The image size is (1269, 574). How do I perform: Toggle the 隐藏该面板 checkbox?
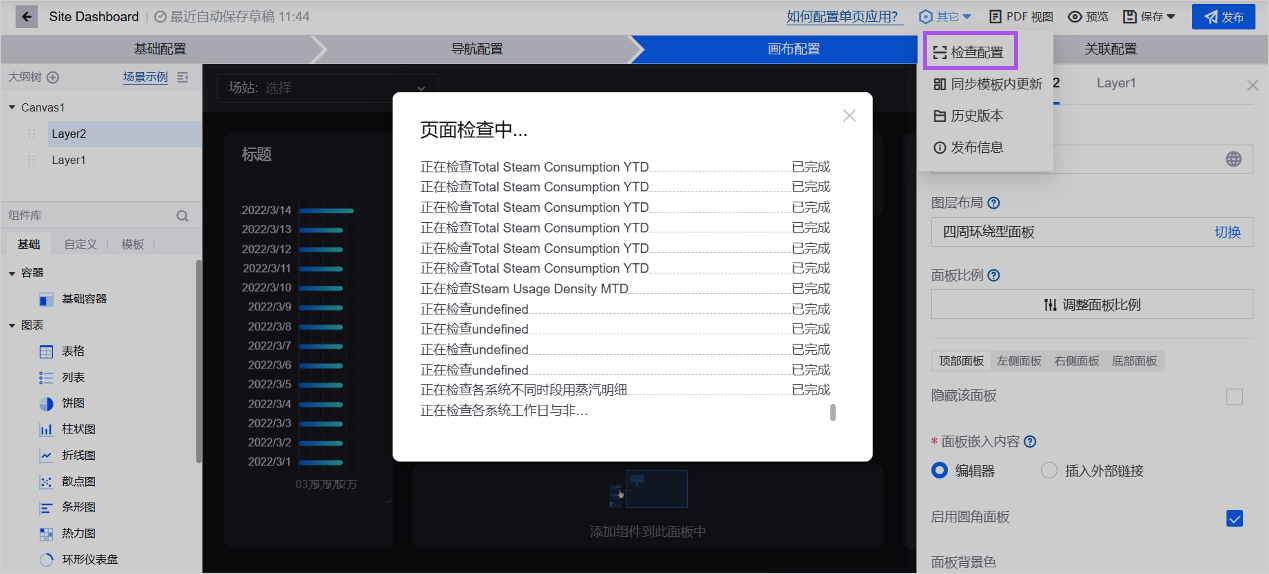(x=1234, y=397)
